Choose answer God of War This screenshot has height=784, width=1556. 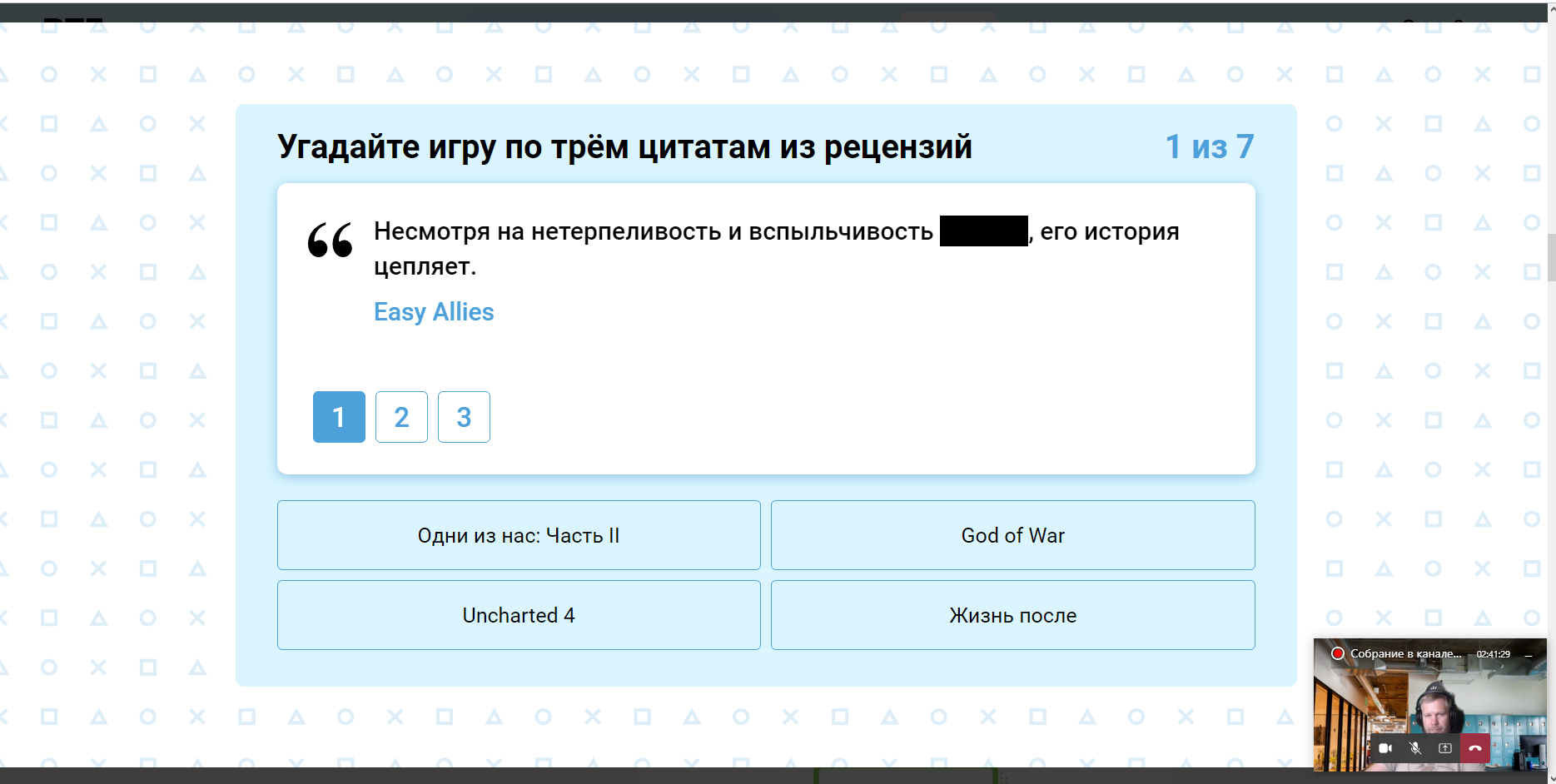pyautogui.click(x=1013, y=535)
